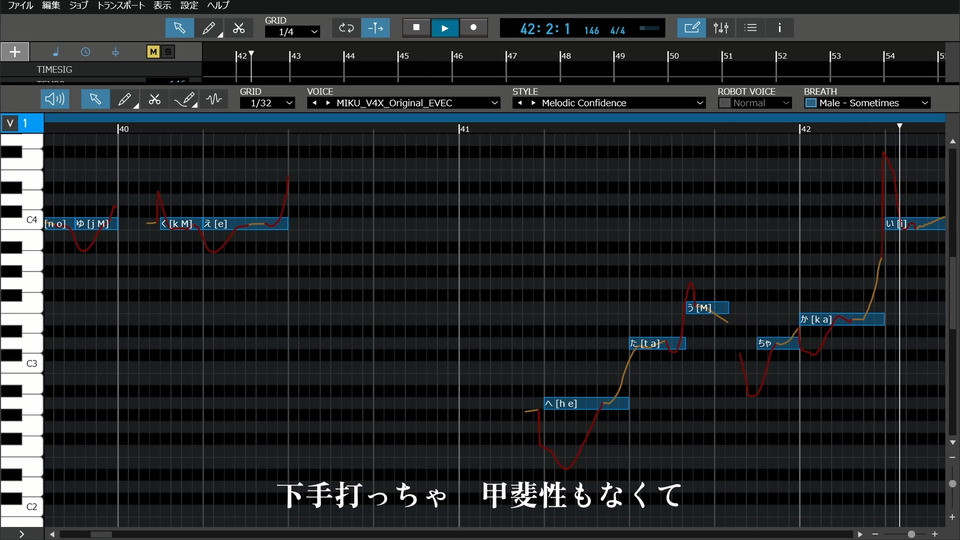Select the へ [h e] note
Viewport: 960px width, 540px height.
[x=586, y=403]
